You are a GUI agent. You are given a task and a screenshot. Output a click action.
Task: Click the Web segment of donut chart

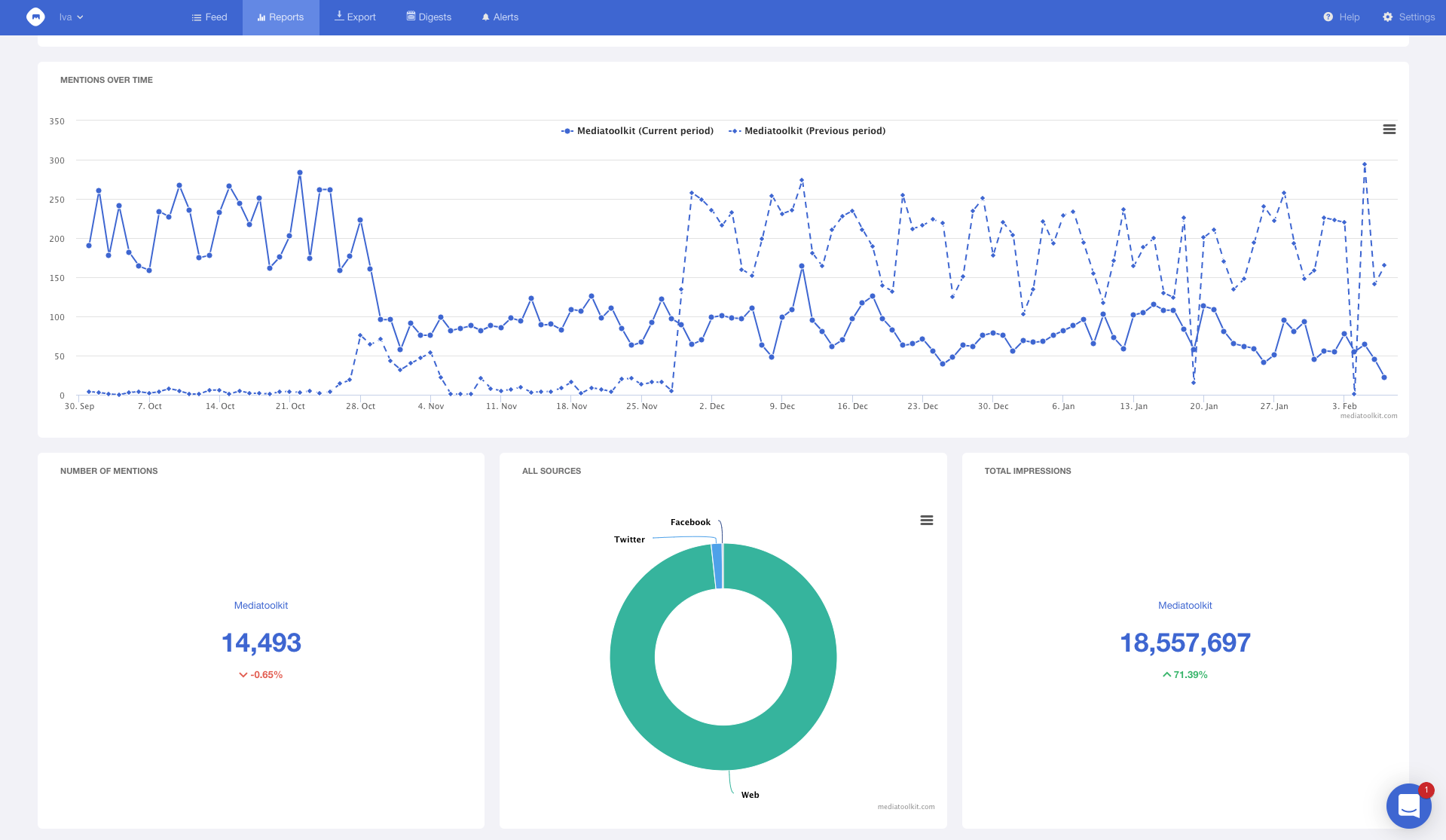pyautogui.click(x=723, y=748)
